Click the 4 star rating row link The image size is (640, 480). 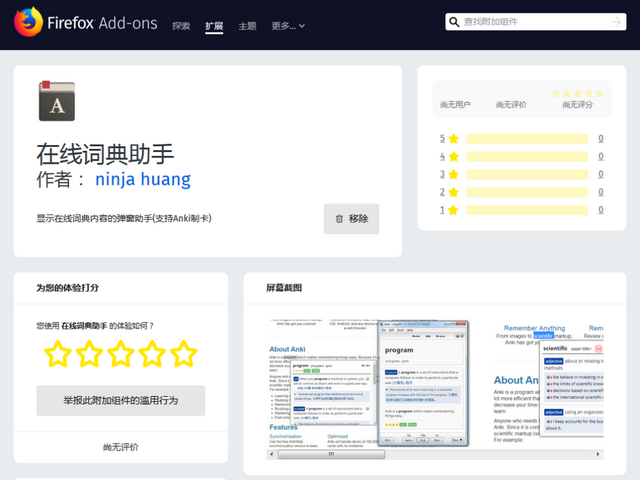pyautogui.click(x=449, y=156)
